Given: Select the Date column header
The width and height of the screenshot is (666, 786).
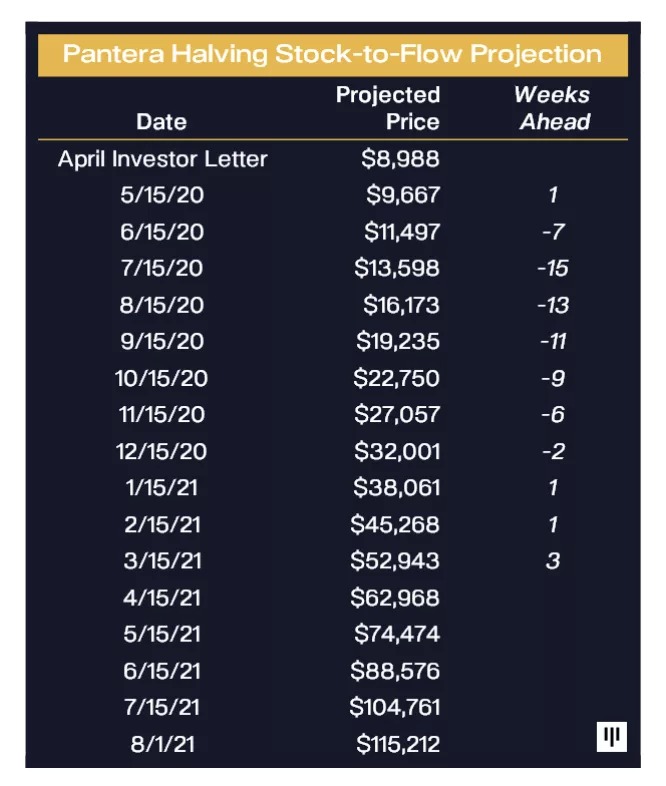Looking at the screenshot, I should [x=162, y=121].
